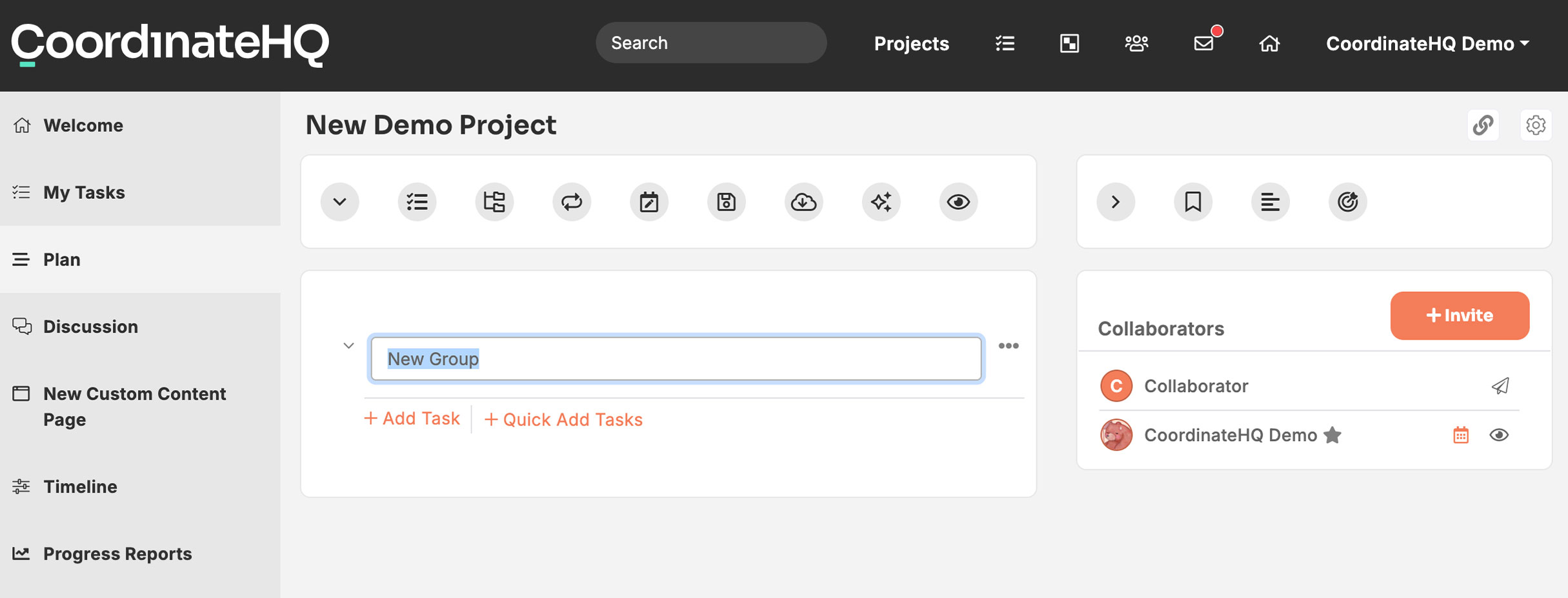Open the people/contacts icon in header
Screen dimensions: 1568x598
click(x=1136, y=43)
